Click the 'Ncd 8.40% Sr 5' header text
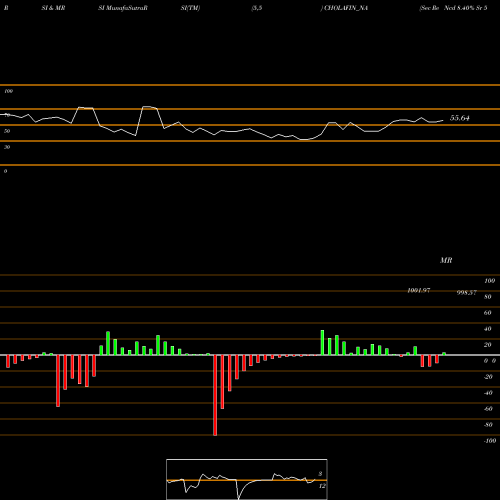500x500 pixels. click(466, 8)
